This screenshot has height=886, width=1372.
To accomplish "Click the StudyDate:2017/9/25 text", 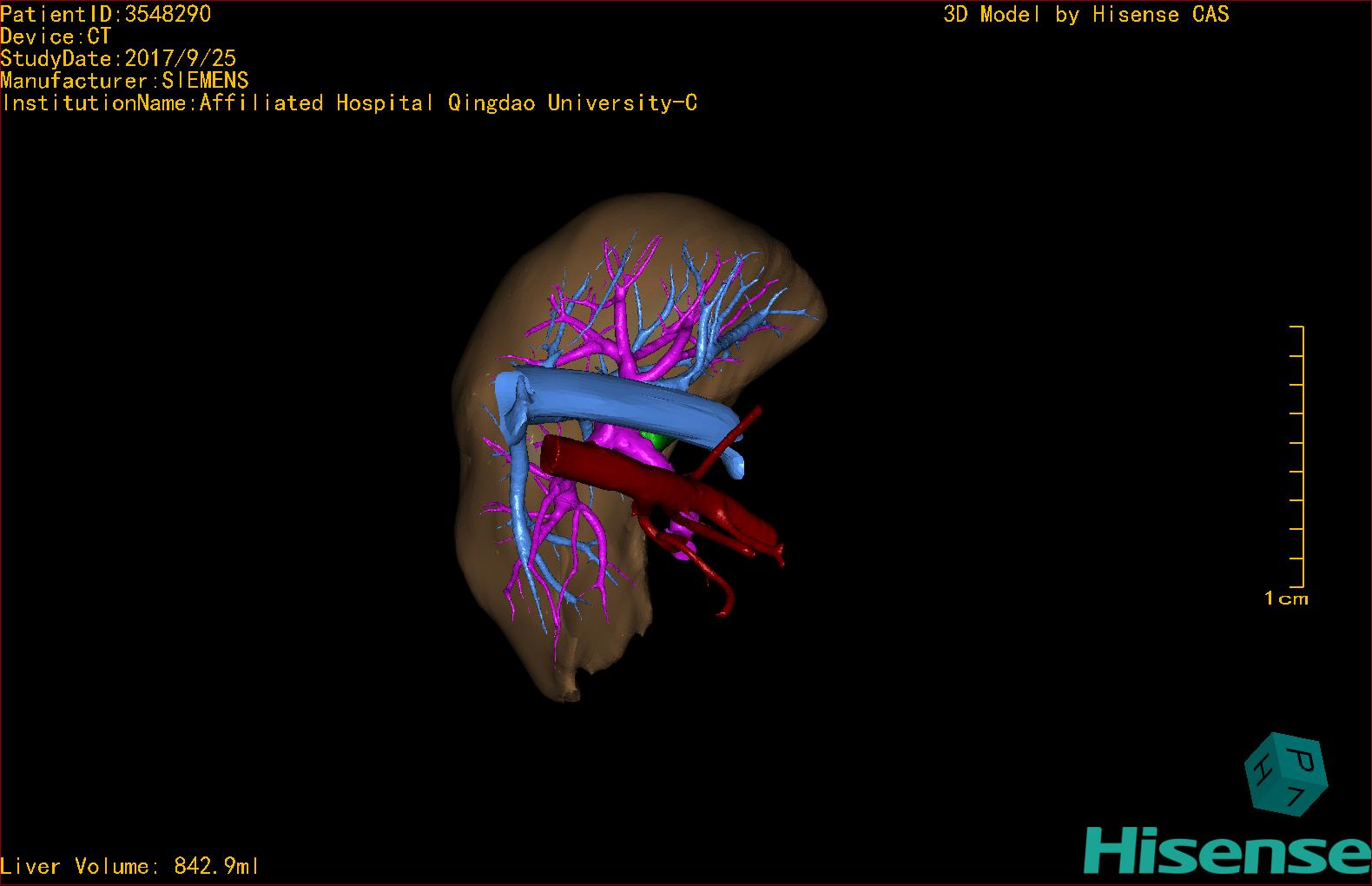I will click(x=118, y=58).
